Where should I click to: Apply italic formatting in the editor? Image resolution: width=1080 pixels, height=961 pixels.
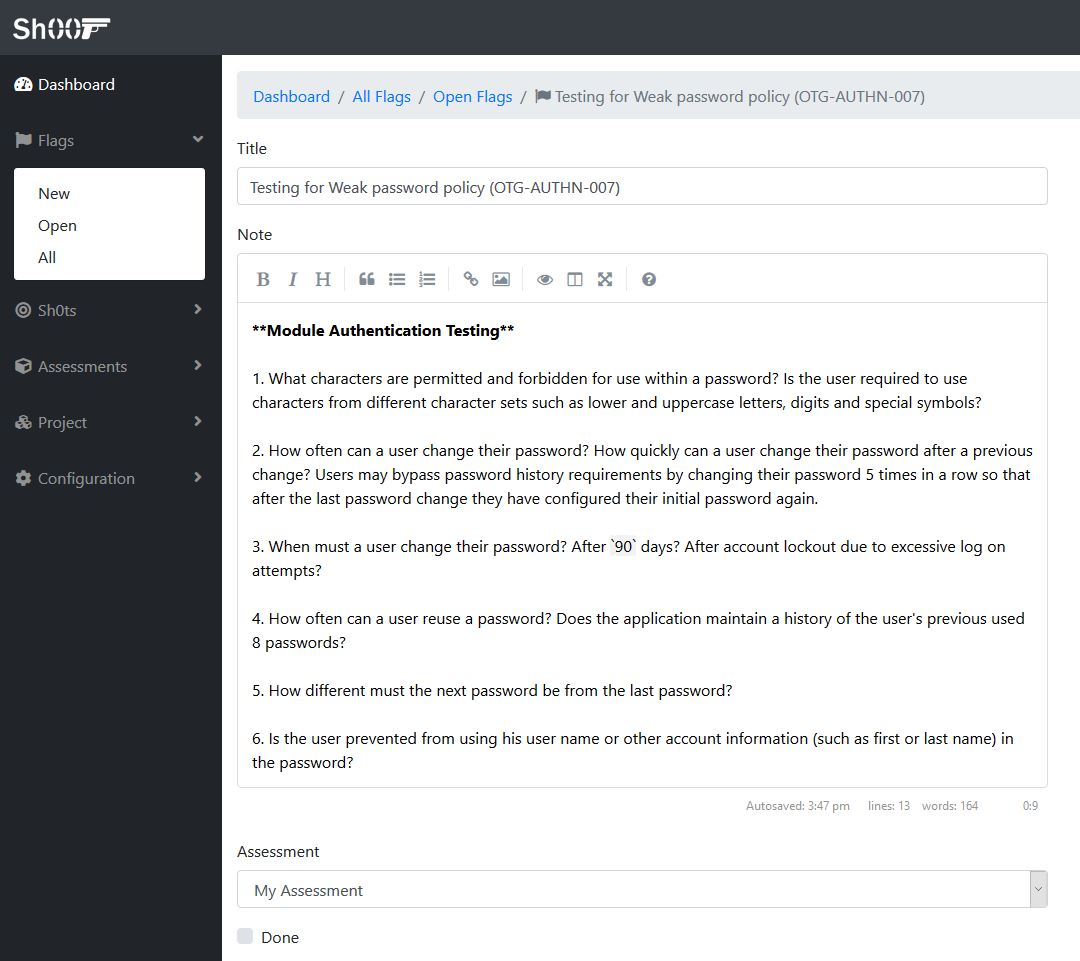293,279
